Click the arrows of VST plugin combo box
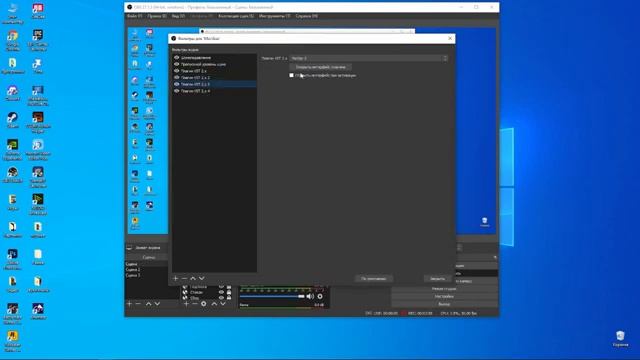 (x=445, y=58)
